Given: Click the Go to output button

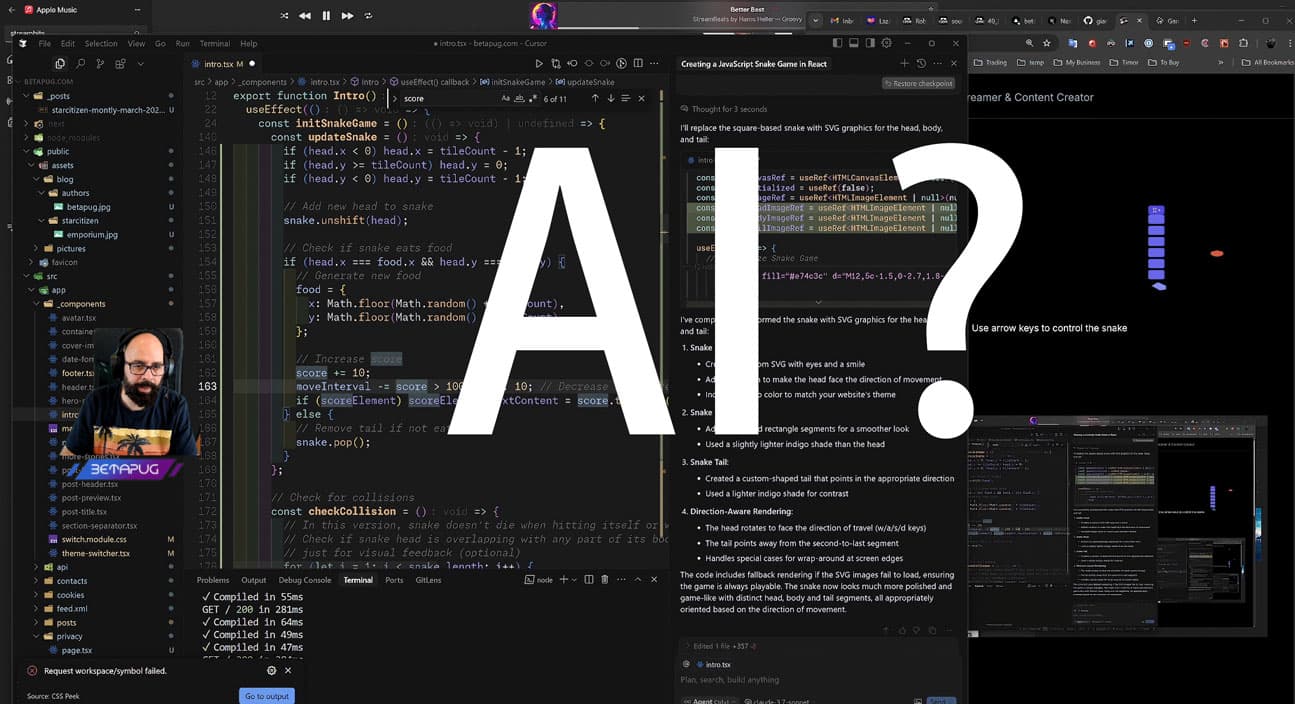Looking at the screenshot, I should click(266, 696).
